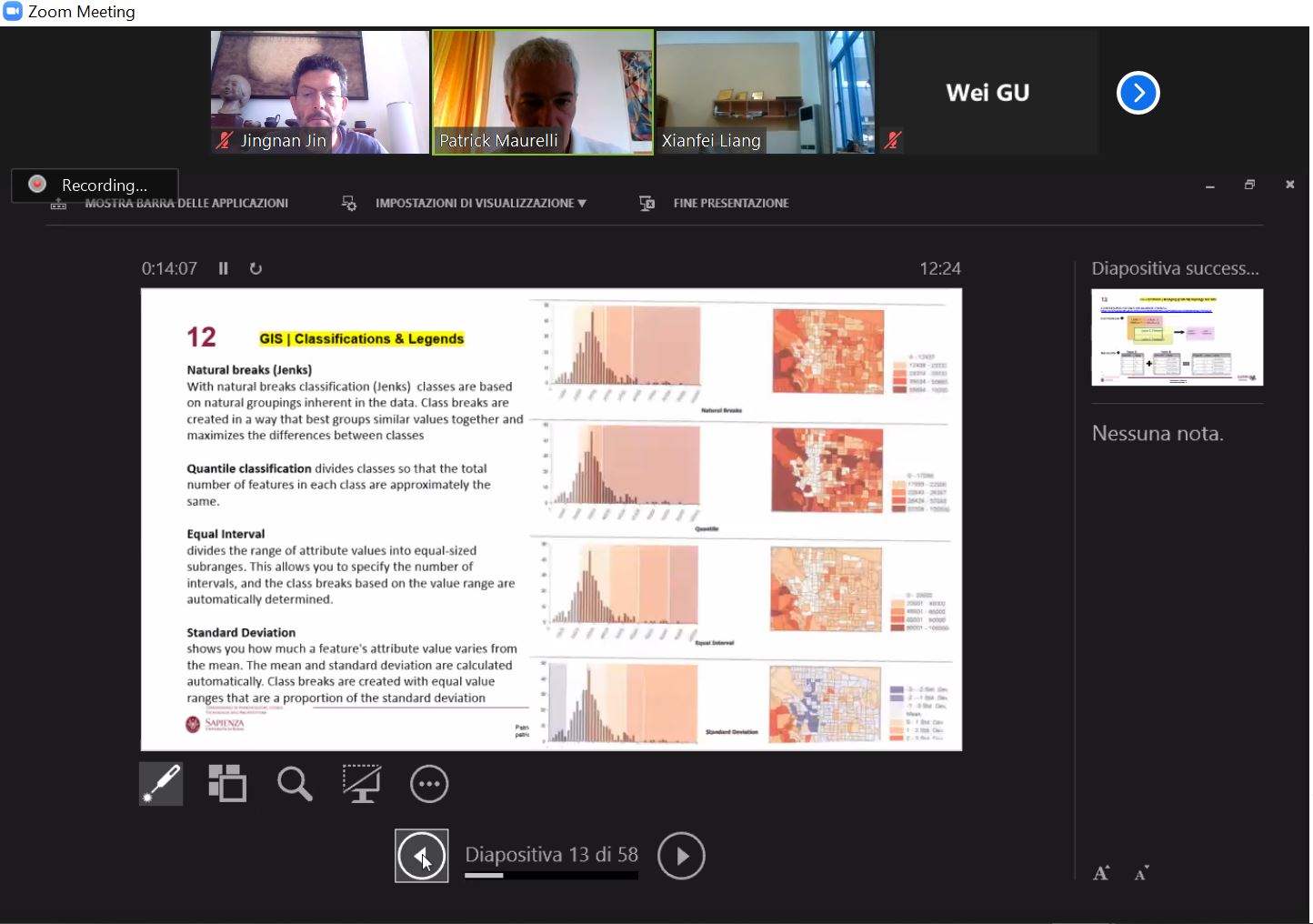
Task: Click the Recording indicator
Action: coord(95,186)
